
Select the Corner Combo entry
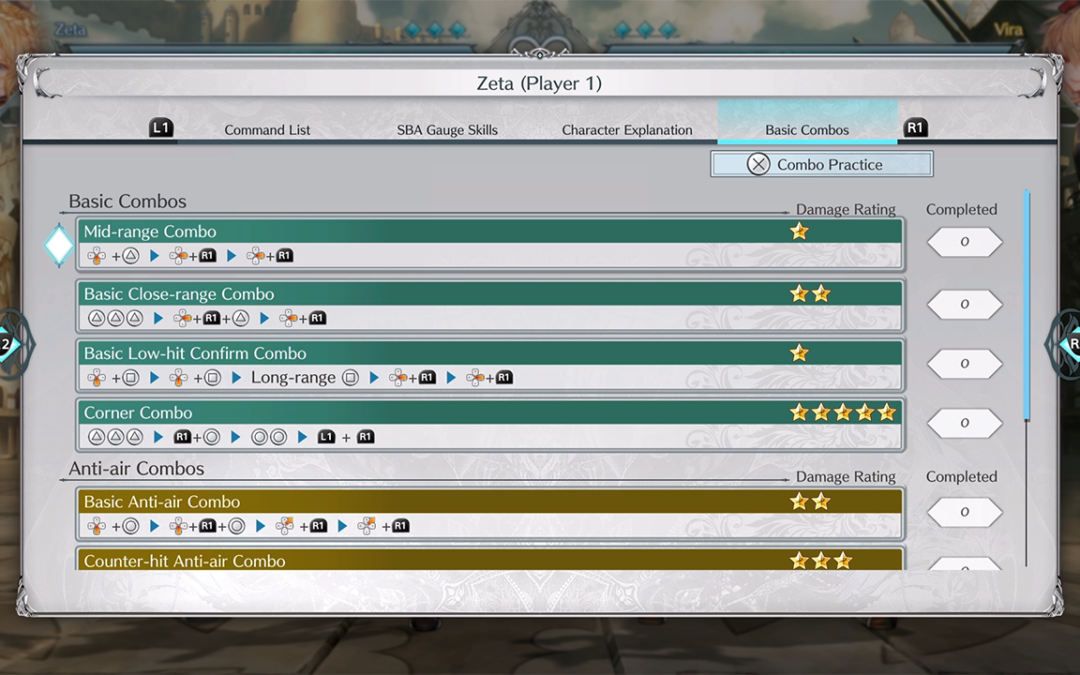tap(490, 424)
